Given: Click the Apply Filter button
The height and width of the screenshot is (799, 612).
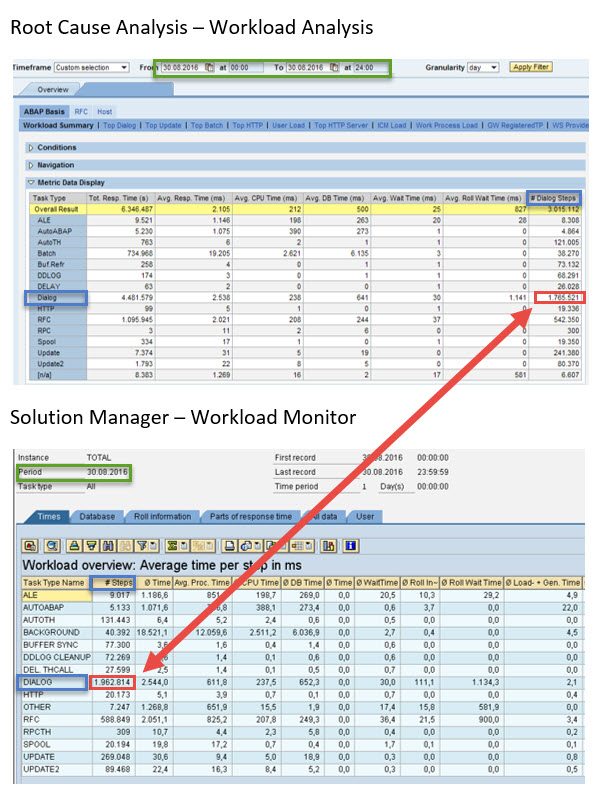Looking at the screenshot, I should tap(530, 67).
